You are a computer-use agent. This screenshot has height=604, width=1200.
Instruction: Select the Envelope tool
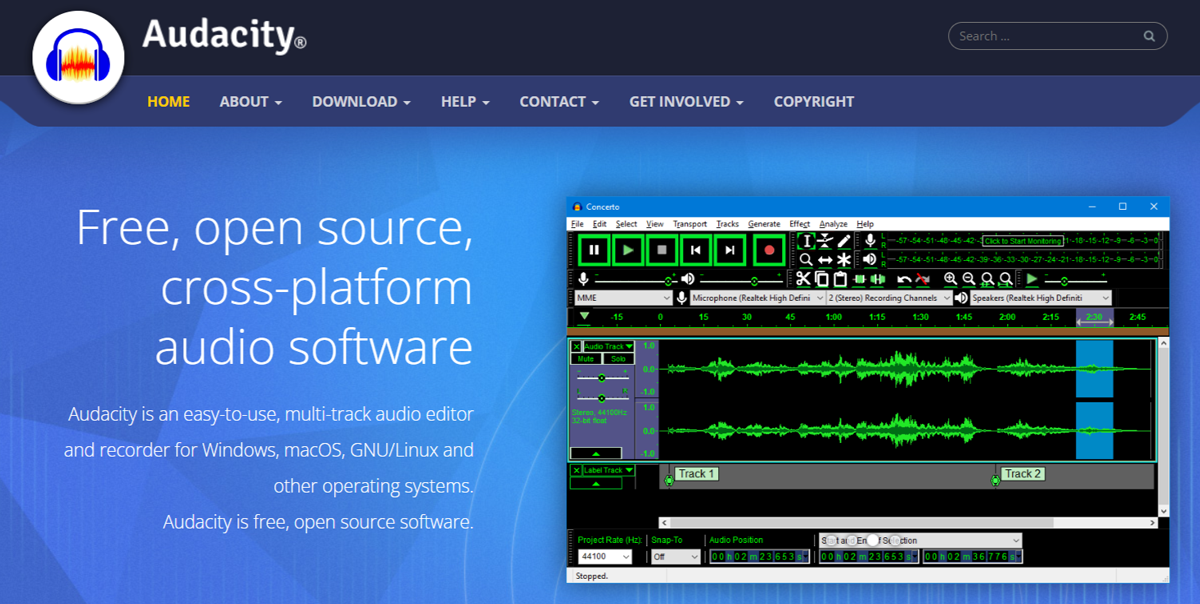point(824,241)
